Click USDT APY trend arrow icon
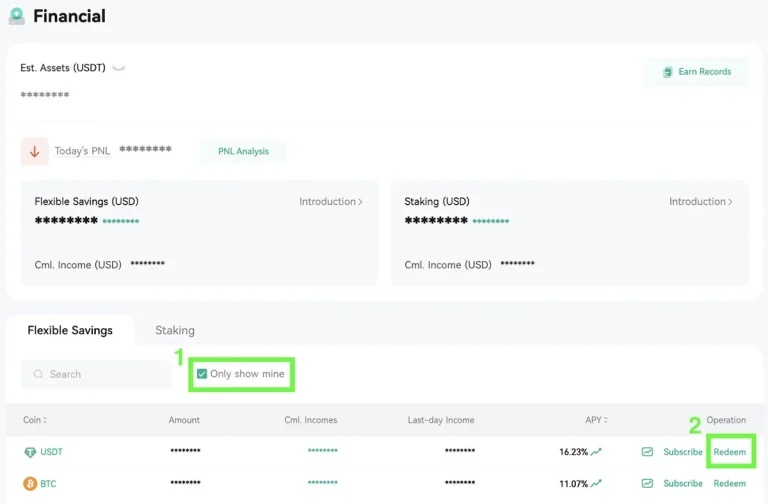This screenshot has width=768, height=504. [596, 452]
